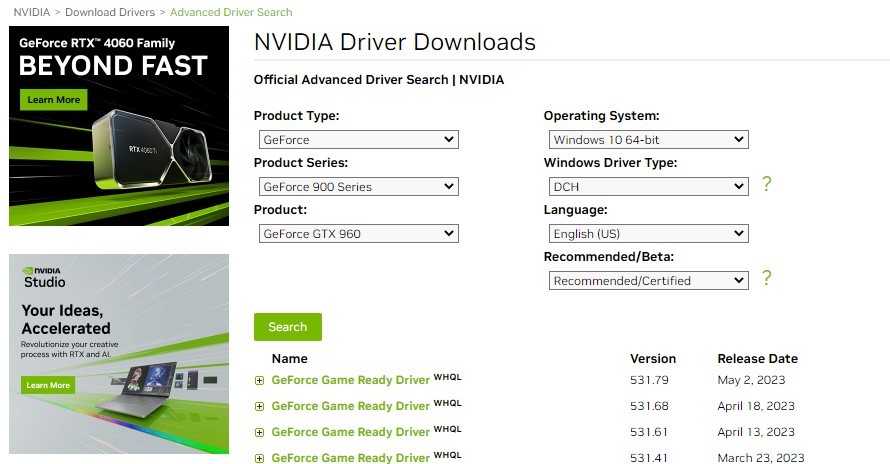Click the NVIDIA Studio logo in ad

coord(43,277)
